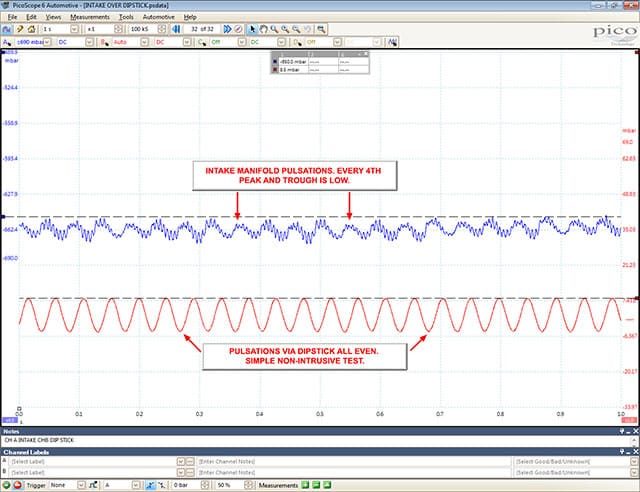Select the arrow pointer tool
Image resolution: width=640 pixels, height=492 pixels.
252,29
